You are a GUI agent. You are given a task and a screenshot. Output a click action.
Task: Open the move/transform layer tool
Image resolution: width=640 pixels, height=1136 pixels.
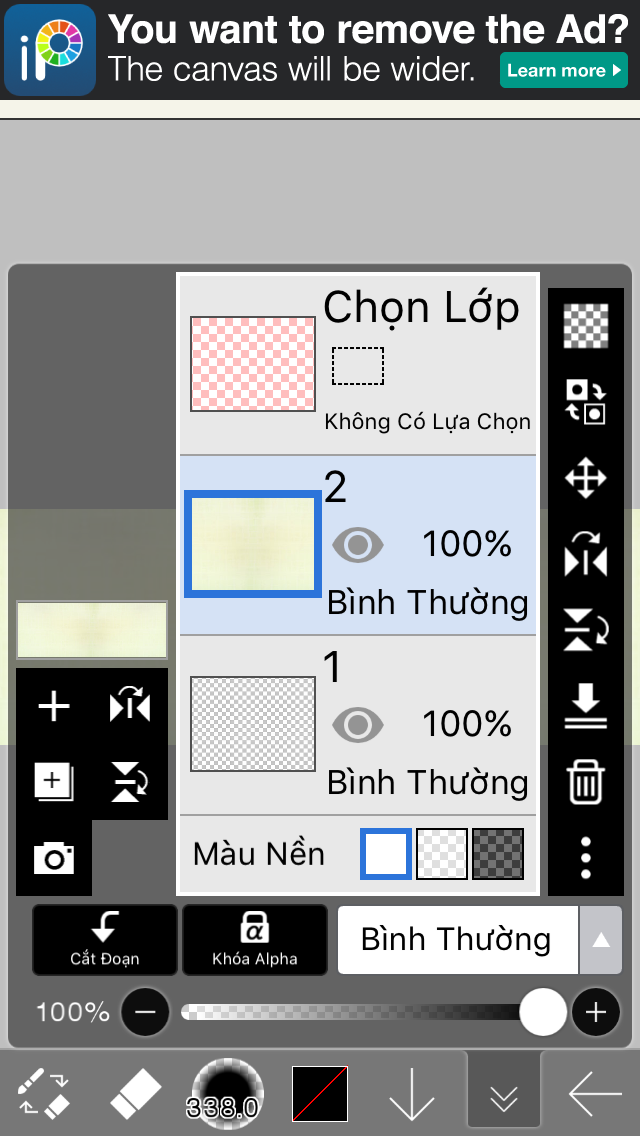586,479
